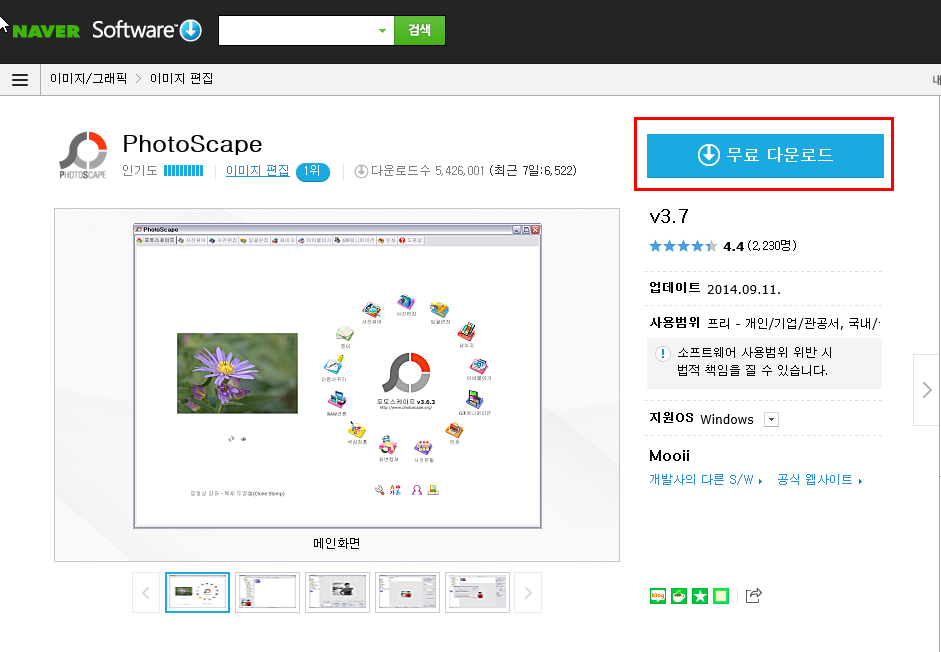Select the fifth screenshot thumbnail

pos(478,593)
